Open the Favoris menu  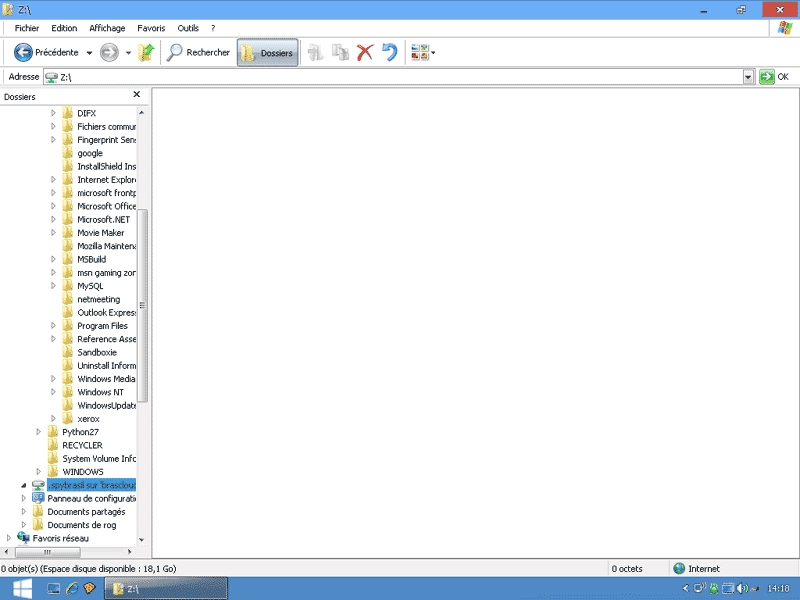[x=151, y=28]
